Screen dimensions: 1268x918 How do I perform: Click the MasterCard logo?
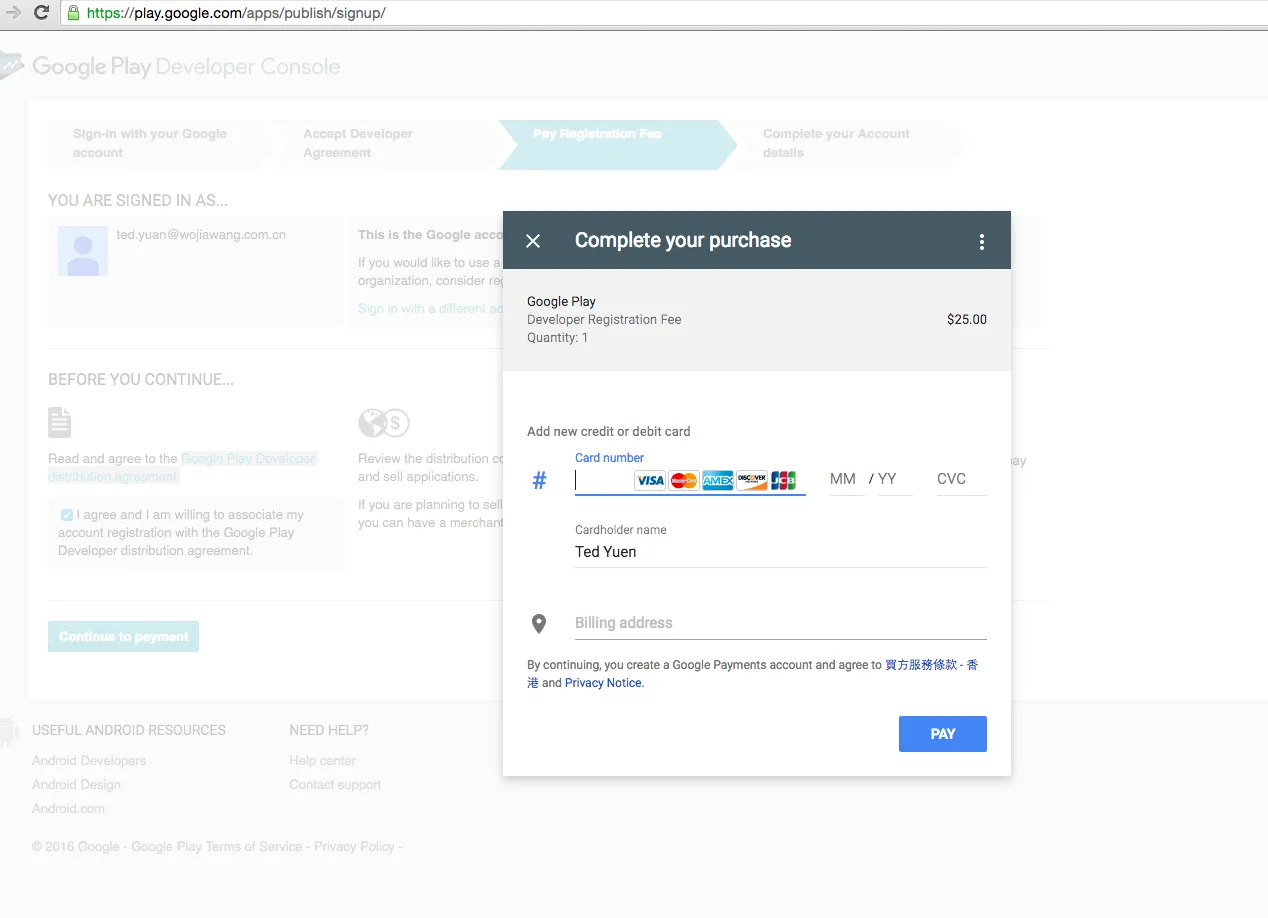click(x=684, y=481)
